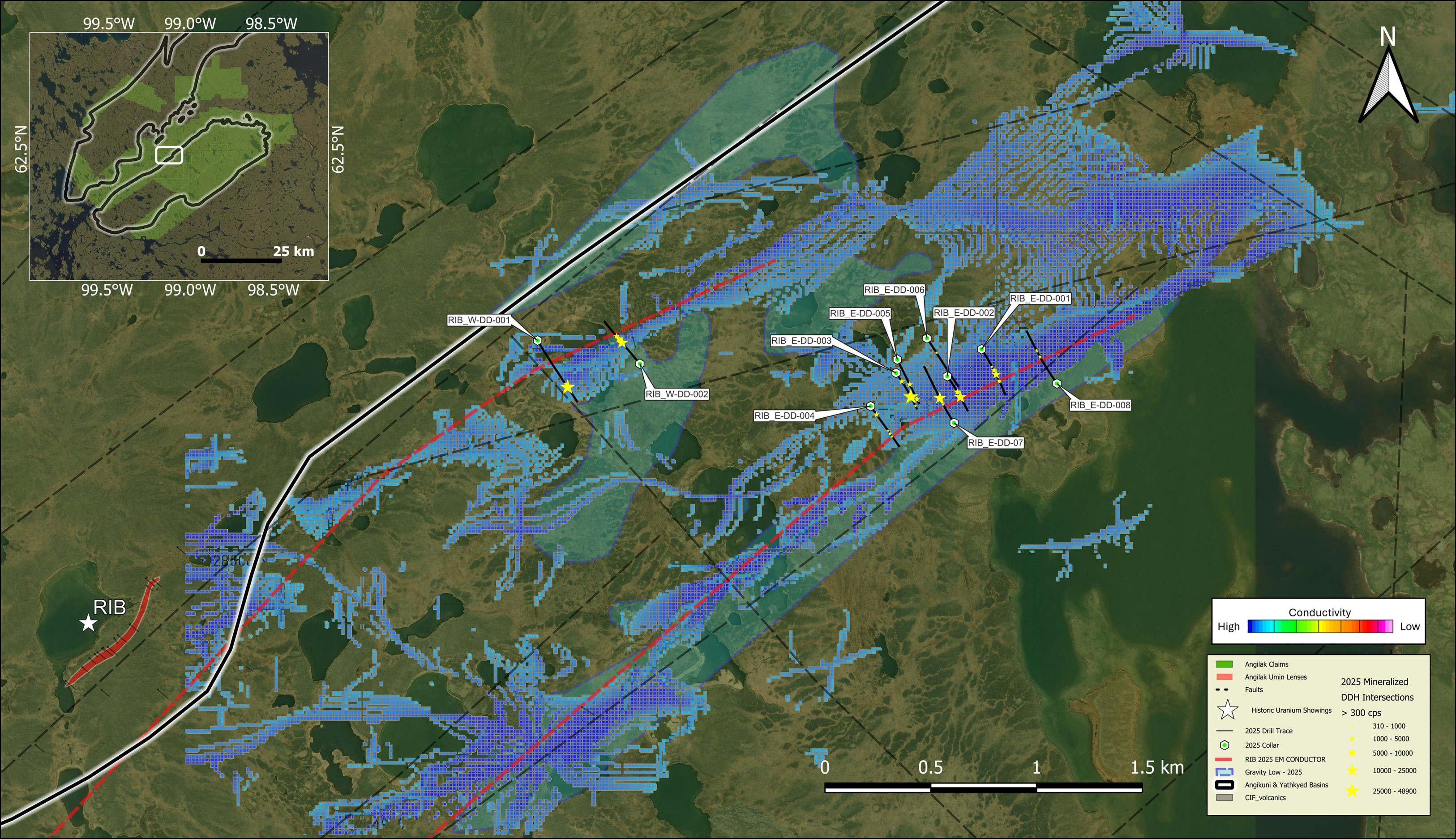The width and height of the screenshot is (1456, 839).
Task: Click the RIB_W-DD-001 label
Action: 479,320
